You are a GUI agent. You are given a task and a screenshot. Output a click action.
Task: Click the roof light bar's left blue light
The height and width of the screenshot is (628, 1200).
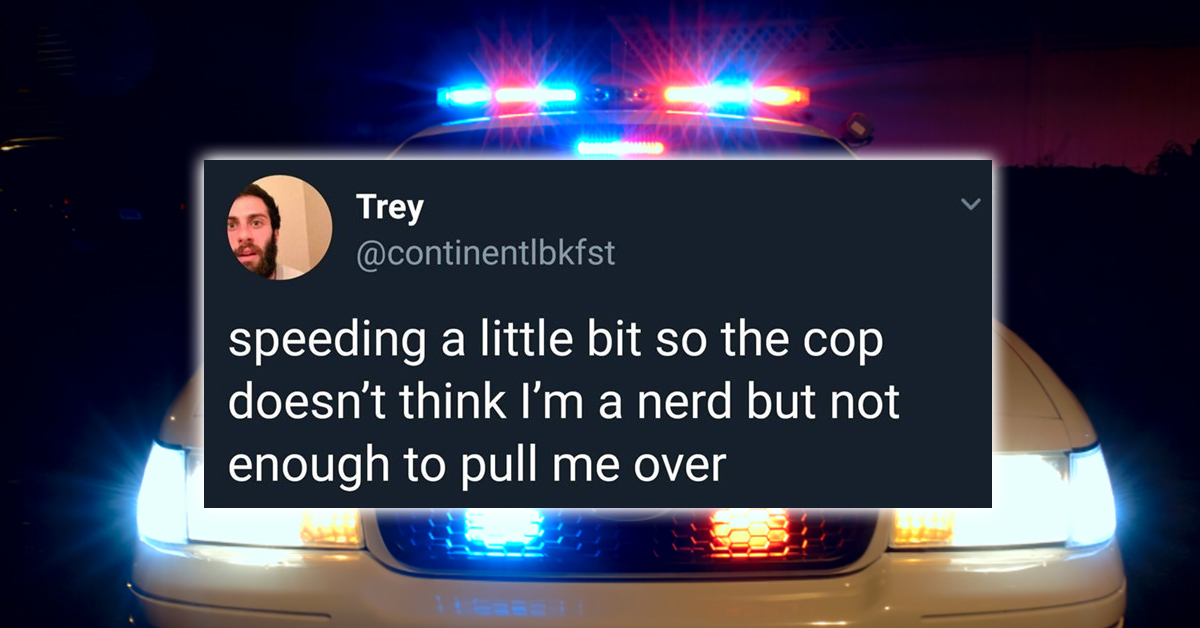click(463, 96)
